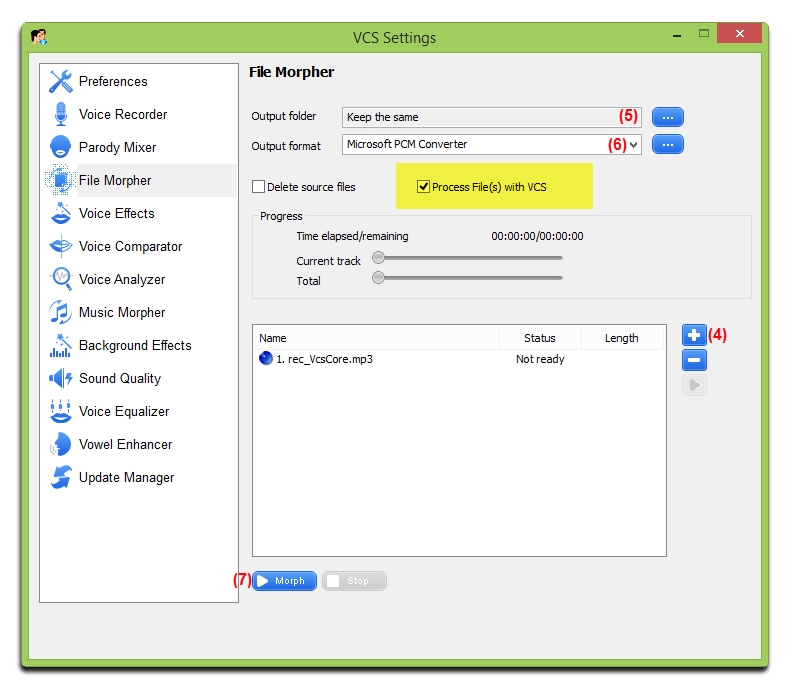Remove file with the blue minus icon
The height and width of the screenshot is (690, 790).
coord(694,360)
